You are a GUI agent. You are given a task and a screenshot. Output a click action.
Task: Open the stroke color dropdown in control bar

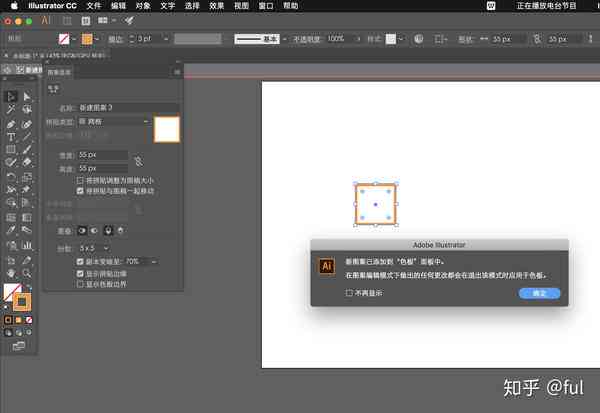[x=97, y=39]
